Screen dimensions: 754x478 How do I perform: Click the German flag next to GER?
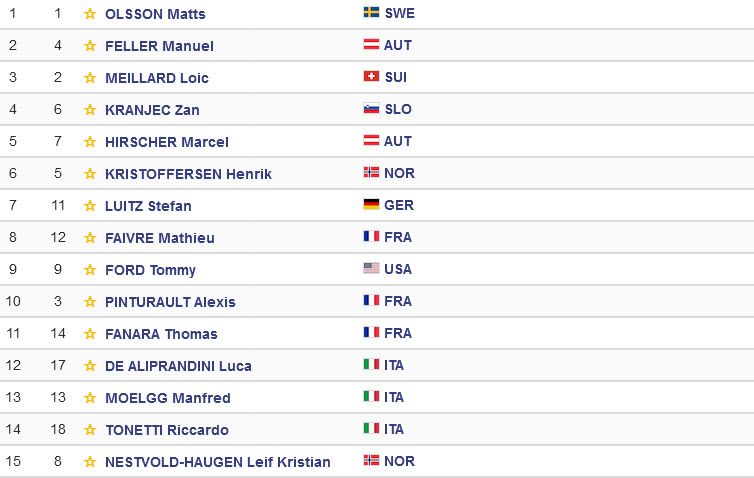click(371, 204)
